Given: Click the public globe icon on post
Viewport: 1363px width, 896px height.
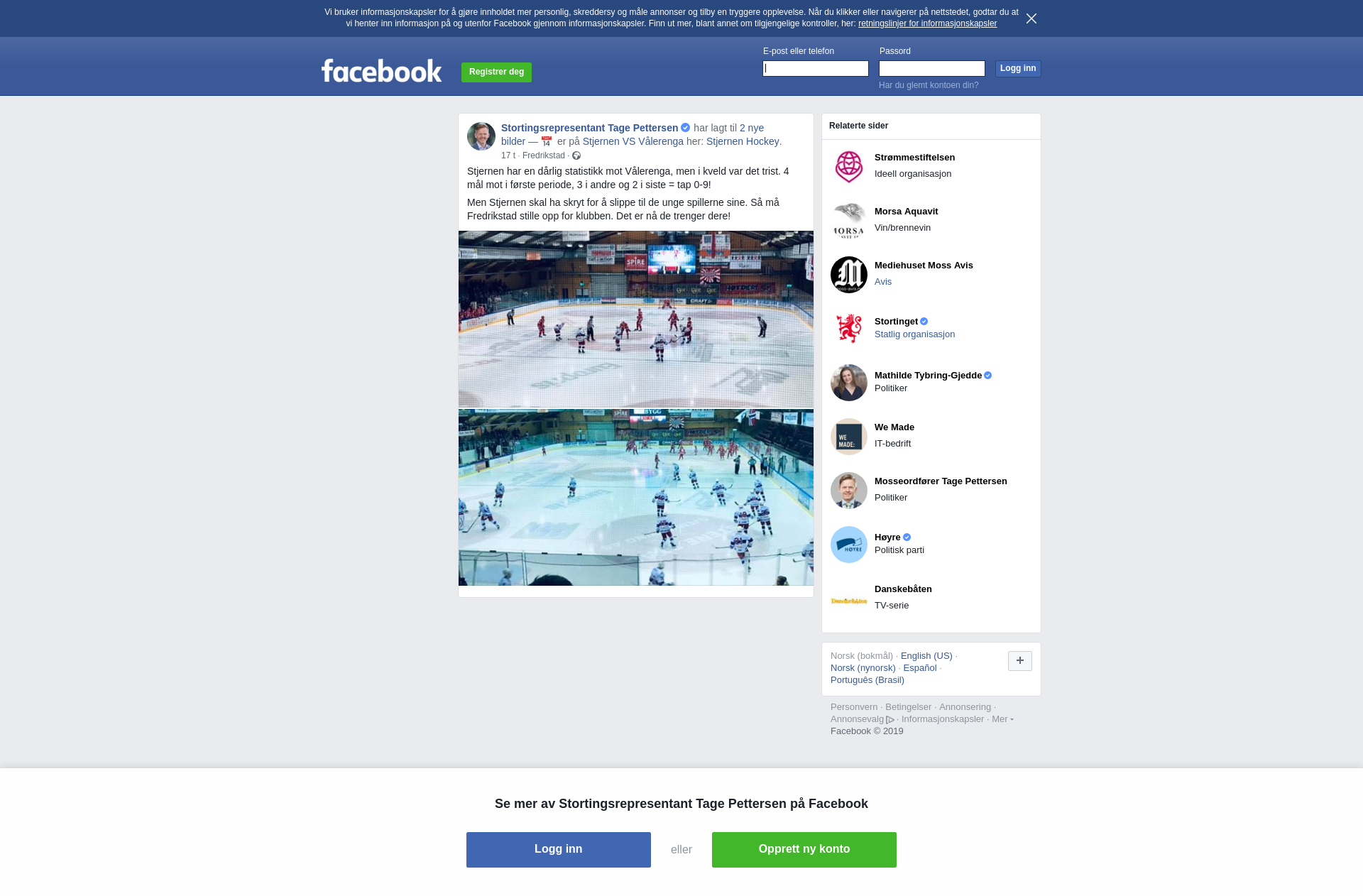Looking at the screenshot, I should click(x=576, y=156).
